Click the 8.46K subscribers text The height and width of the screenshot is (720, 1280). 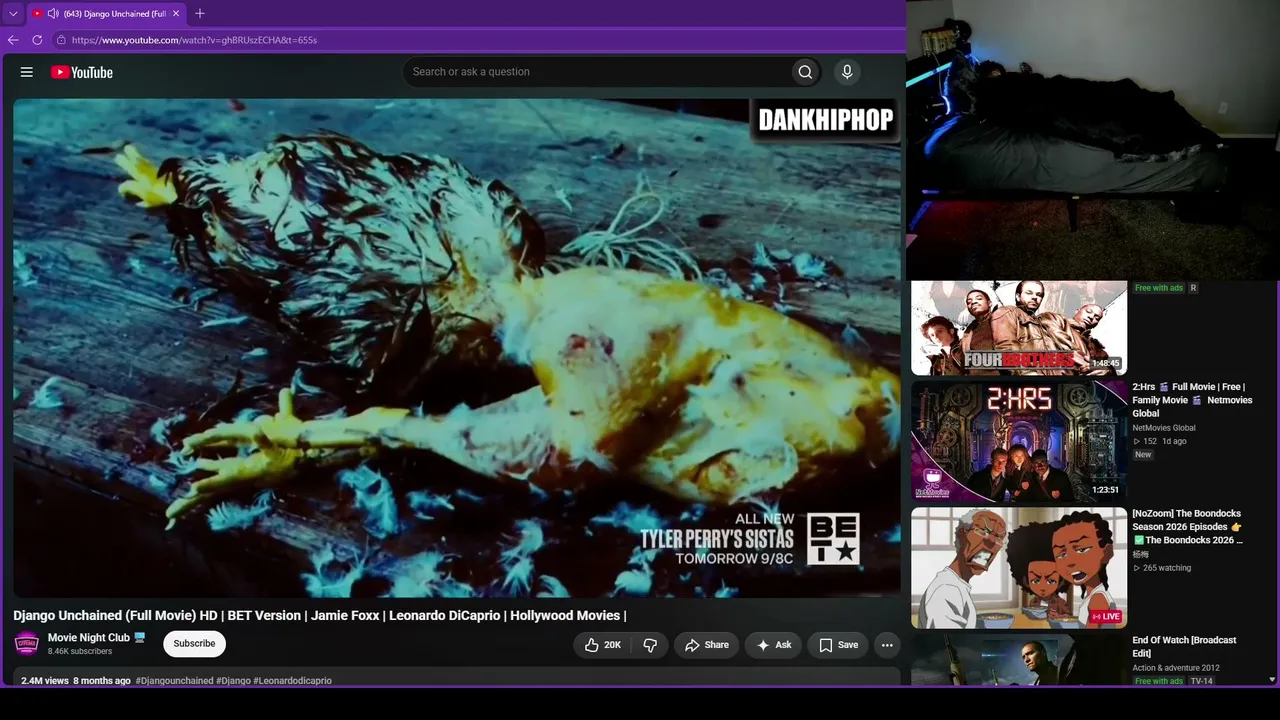(80, 652)
